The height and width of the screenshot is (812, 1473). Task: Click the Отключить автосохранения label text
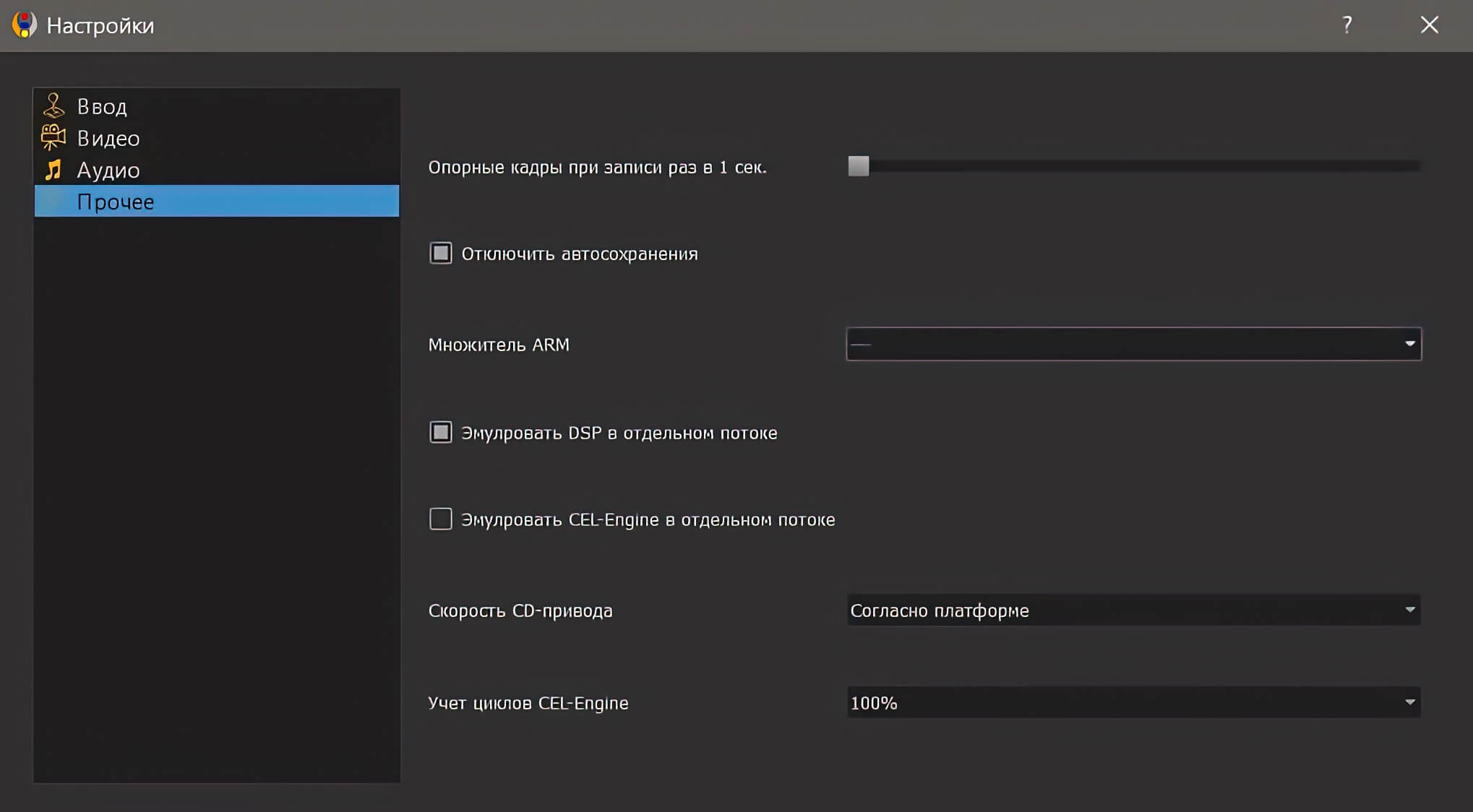579,254
